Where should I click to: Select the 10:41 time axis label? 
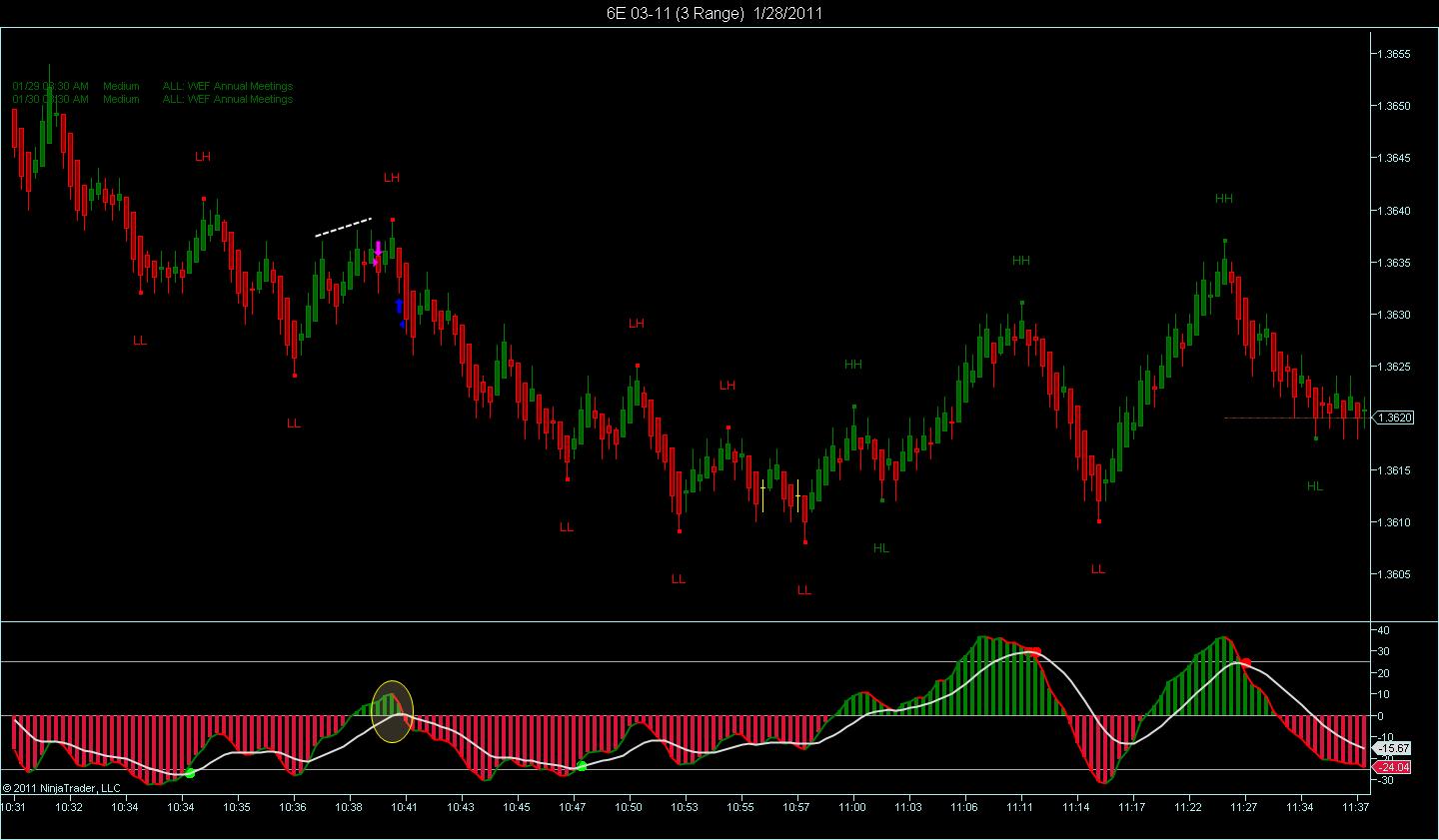(x=406, y=806)
